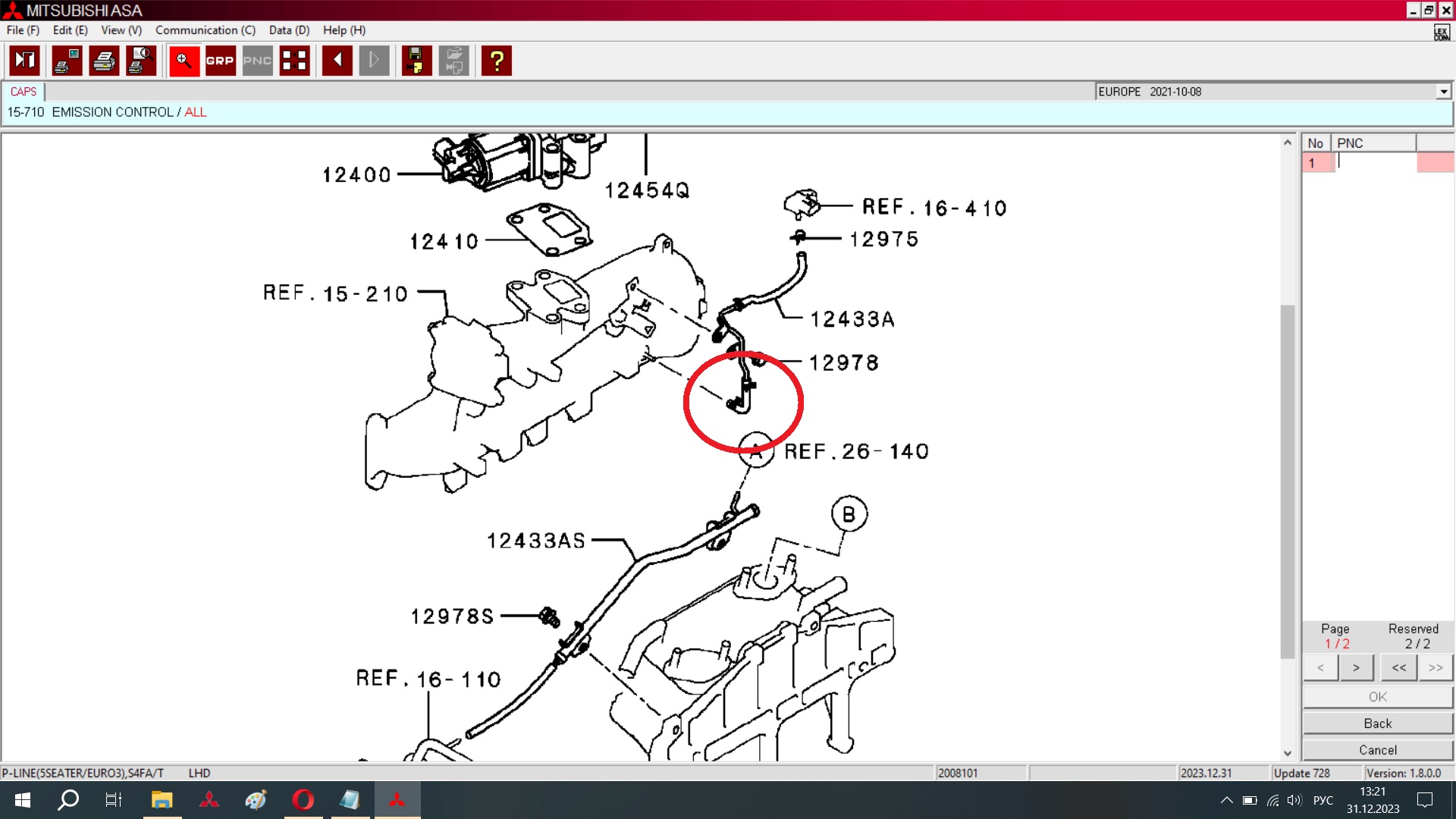This screenshot has height=819, width=1456.
Task: Open the EUROPE catalog date dropdown
Action: 1443,92
